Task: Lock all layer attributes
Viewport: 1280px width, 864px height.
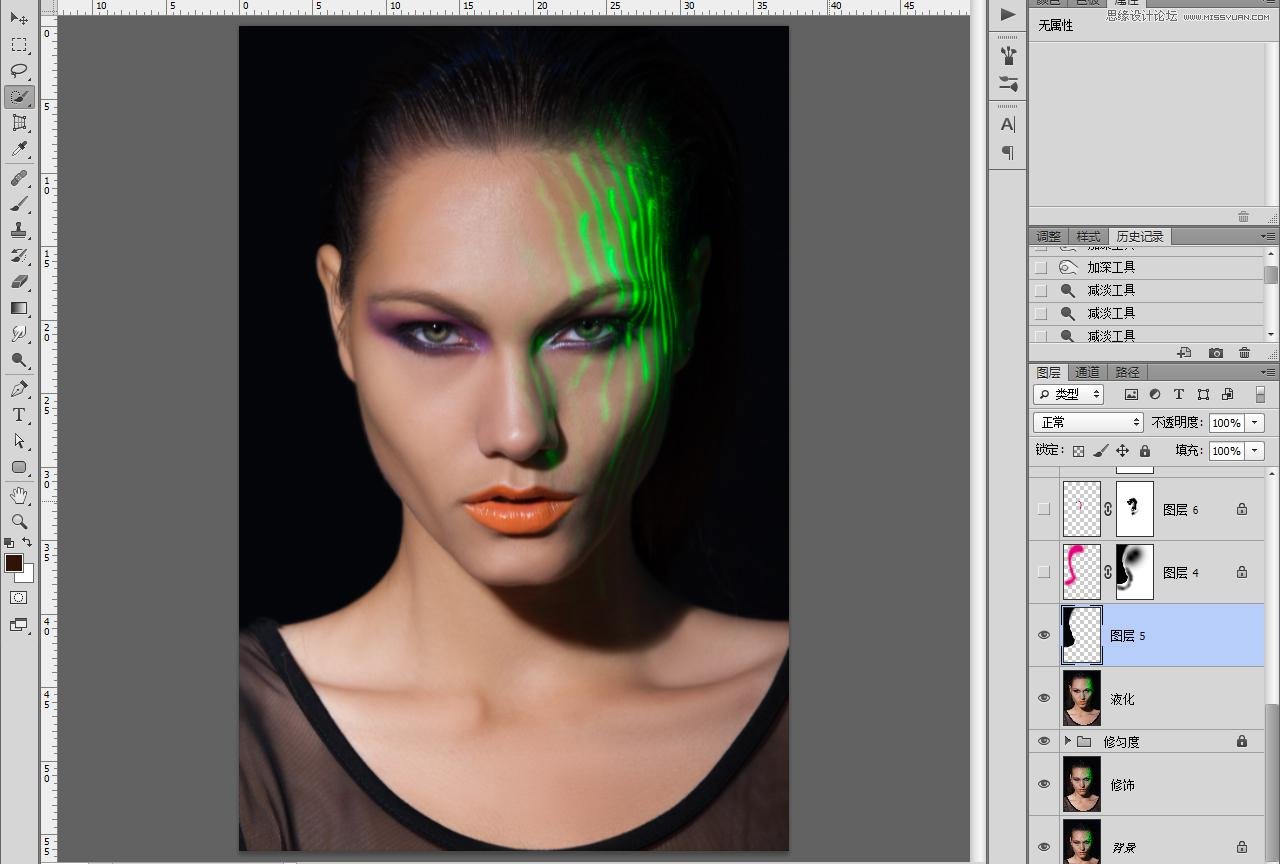Action: click(x=1145, y=451)
